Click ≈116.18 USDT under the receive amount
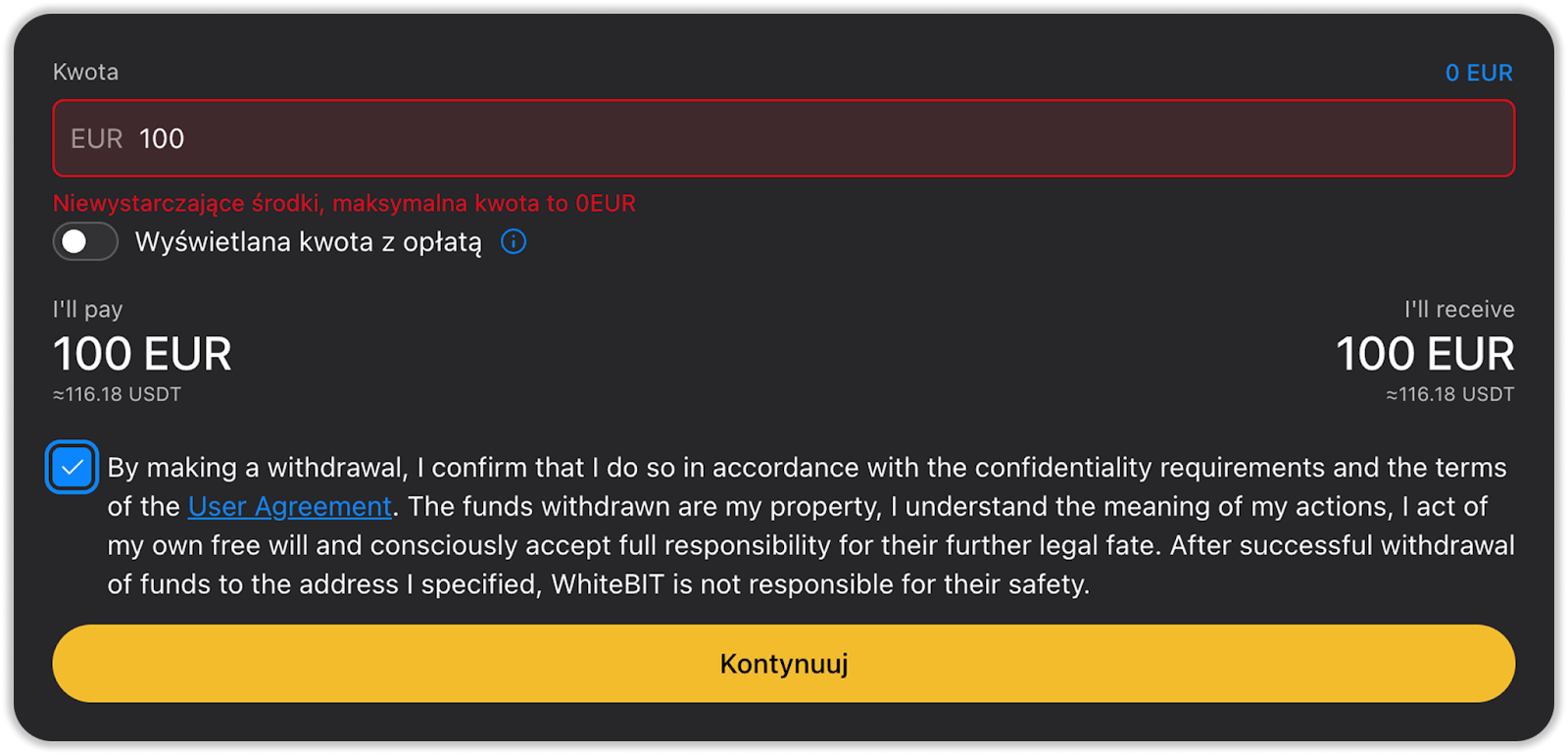The height and width of the screenshot is (755, 1568). pos(1449,394)
